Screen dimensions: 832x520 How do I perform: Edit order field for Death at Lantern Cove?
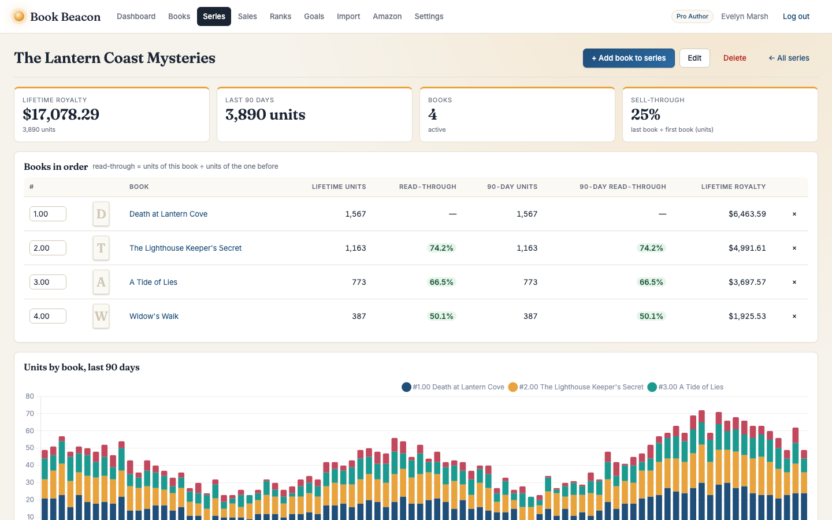48,214
